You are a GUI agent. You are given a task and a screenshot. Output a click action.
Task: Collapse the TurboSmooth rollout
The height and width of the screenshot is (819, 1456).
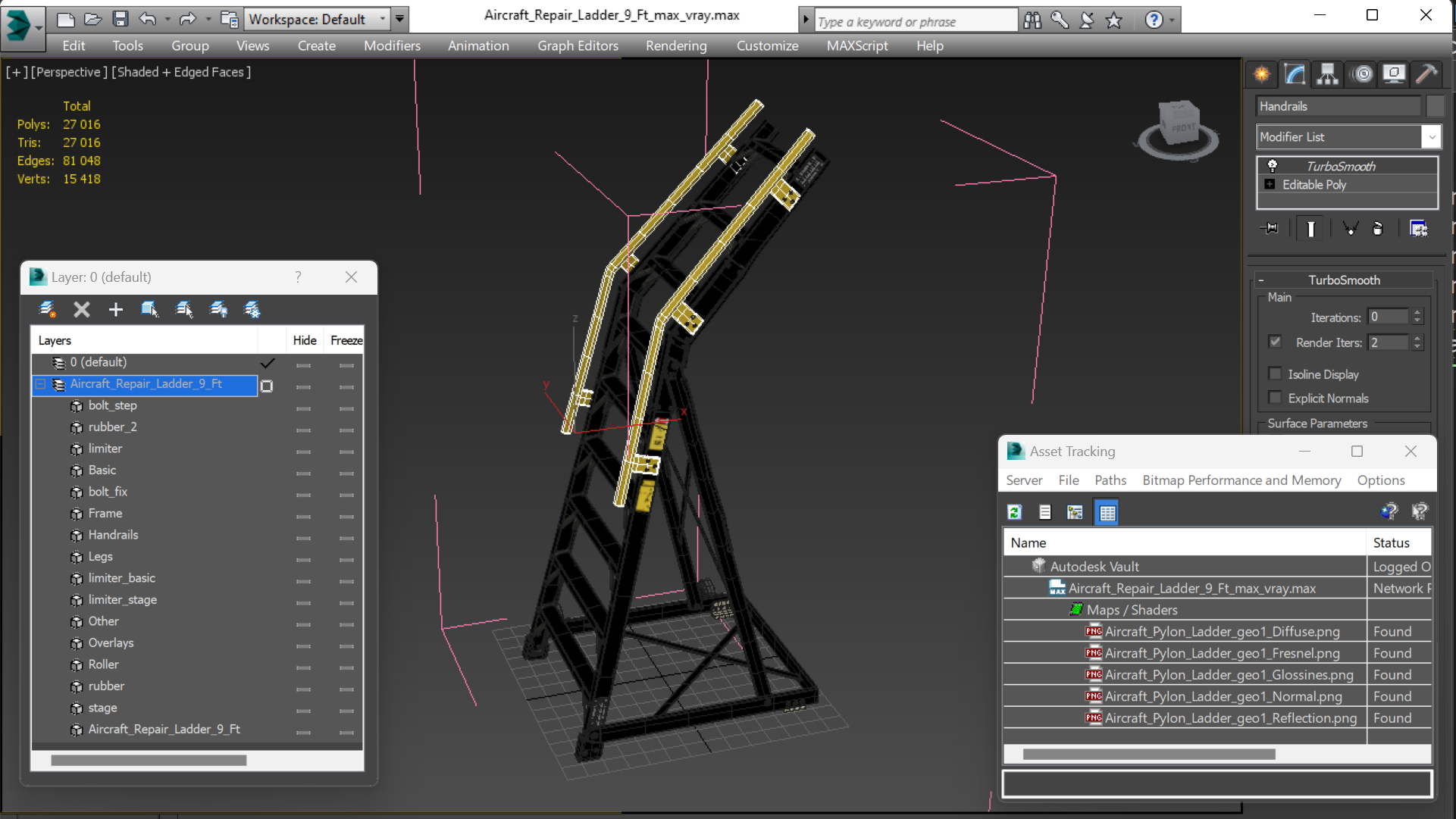tap(1261, 280)
